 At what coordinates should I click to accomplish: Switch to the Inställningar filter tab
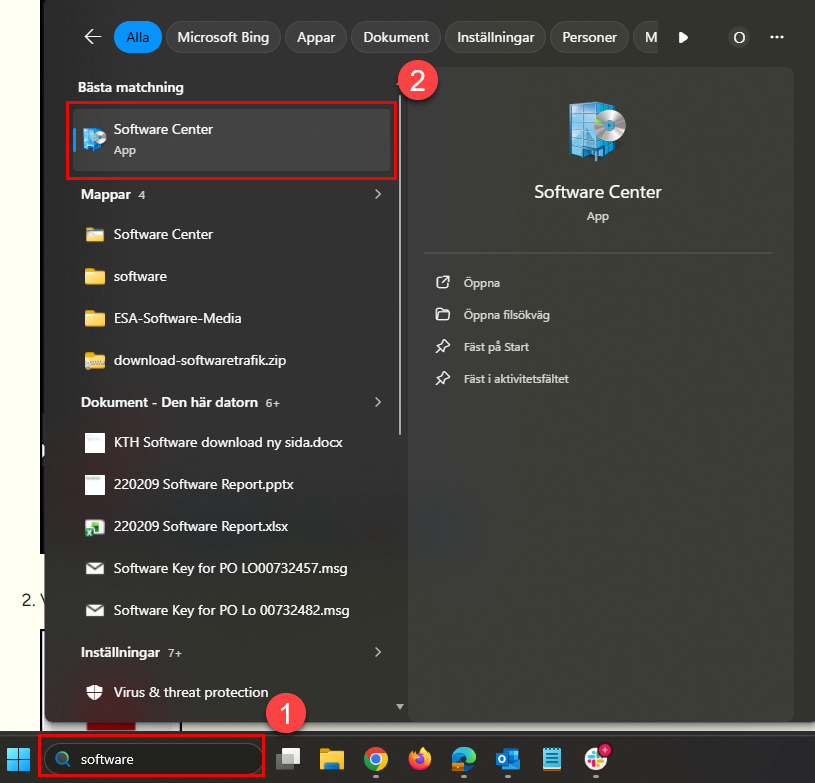click(x=495, y=37)
